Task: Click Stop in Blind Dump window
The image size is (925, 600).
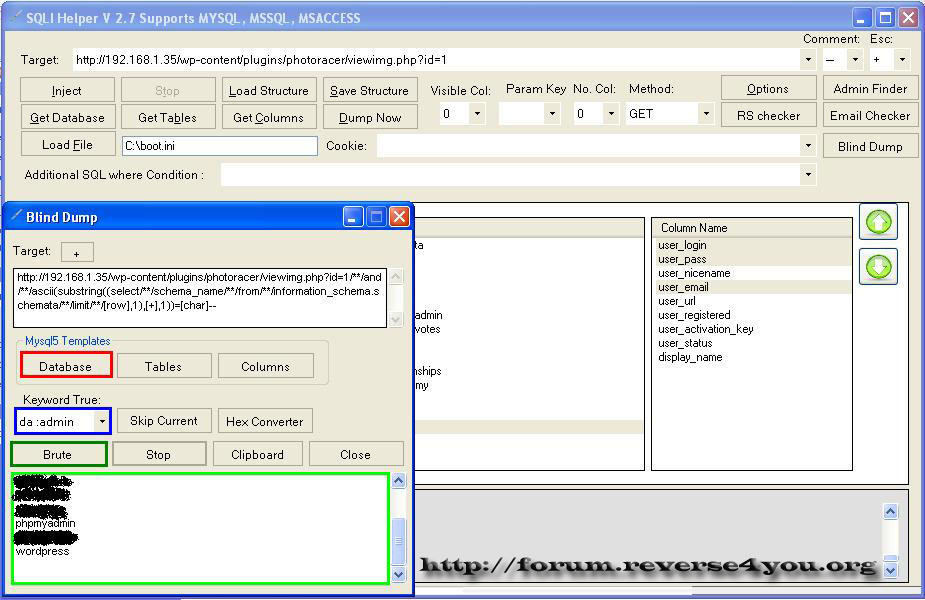Action: [159, 454]
